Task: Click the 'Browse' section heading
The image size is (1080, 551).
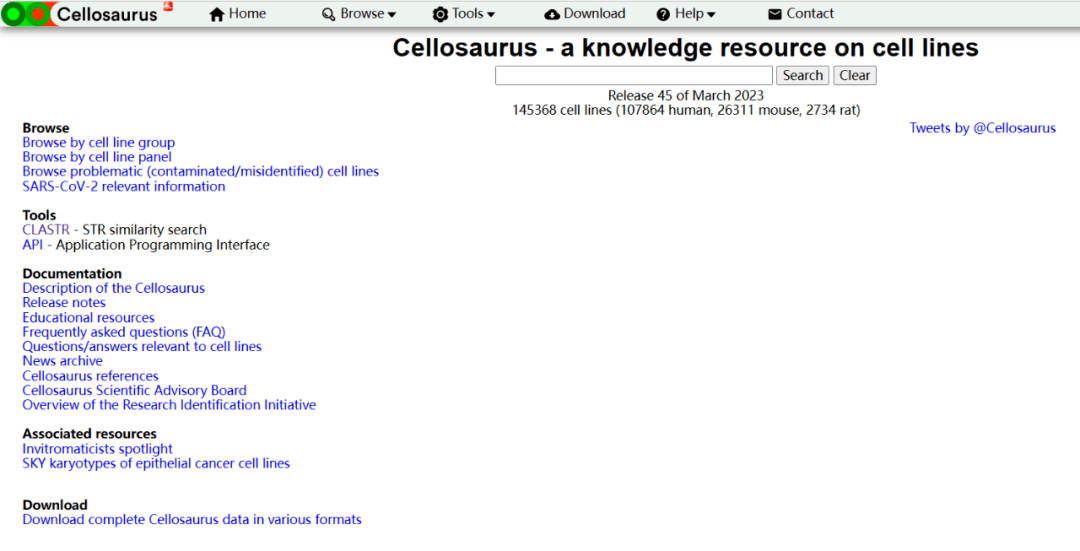Action: [46, 128]
